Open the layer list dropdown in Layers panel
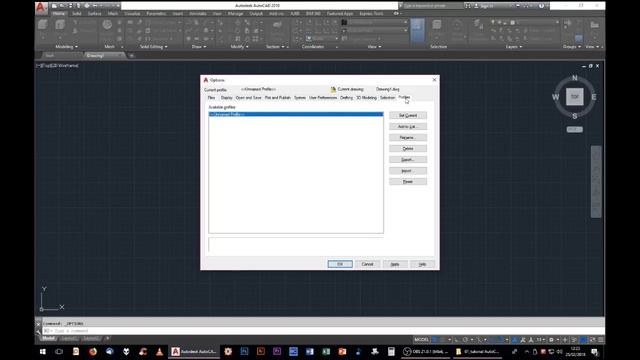 pyautogui.click(x=524, y=22)
